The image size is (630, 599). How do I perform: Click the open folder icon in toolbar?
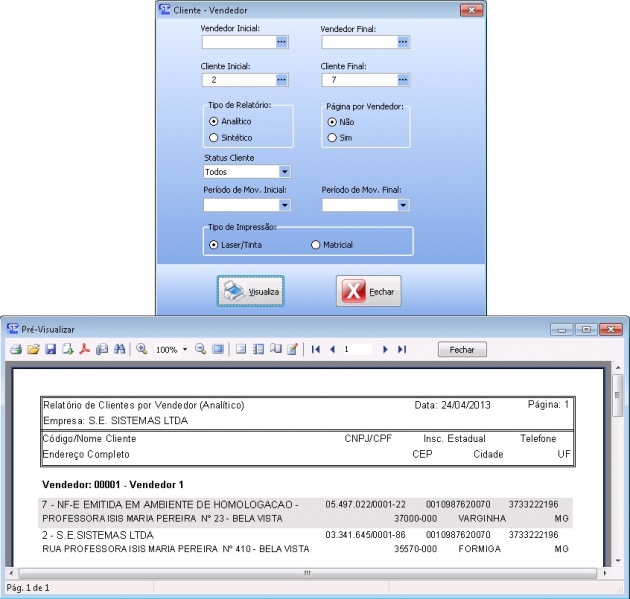tap(33, 349)
